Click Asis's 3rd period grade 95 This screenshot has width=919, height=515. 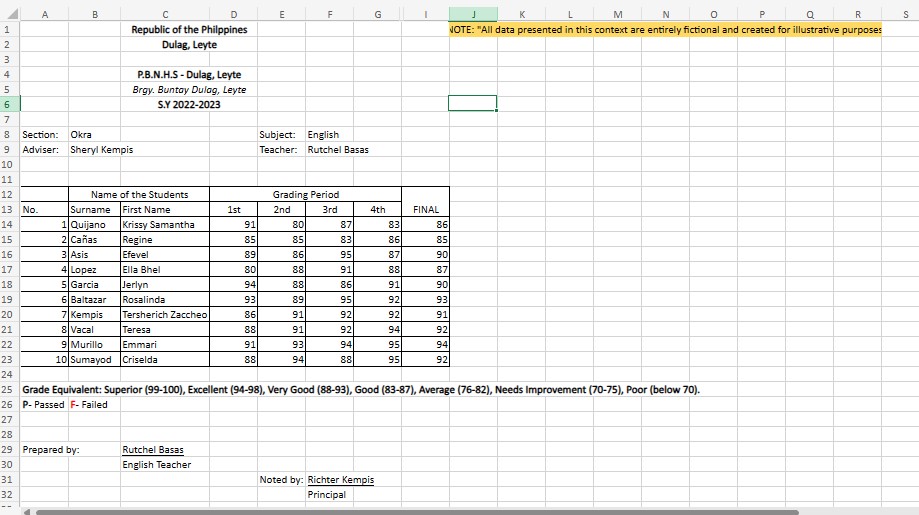coord(329,254)
